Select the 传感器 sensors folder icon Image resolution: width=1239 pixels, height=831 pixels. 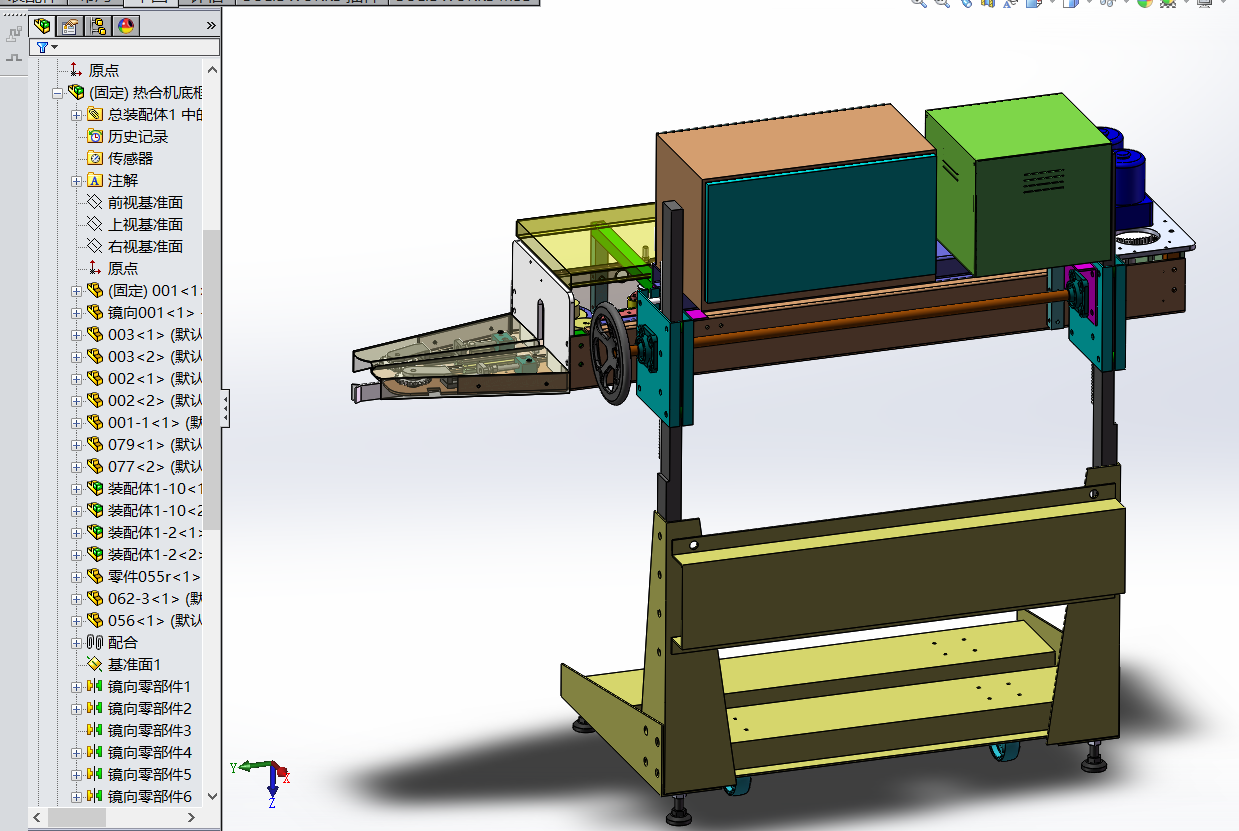[x=95, y=158]
